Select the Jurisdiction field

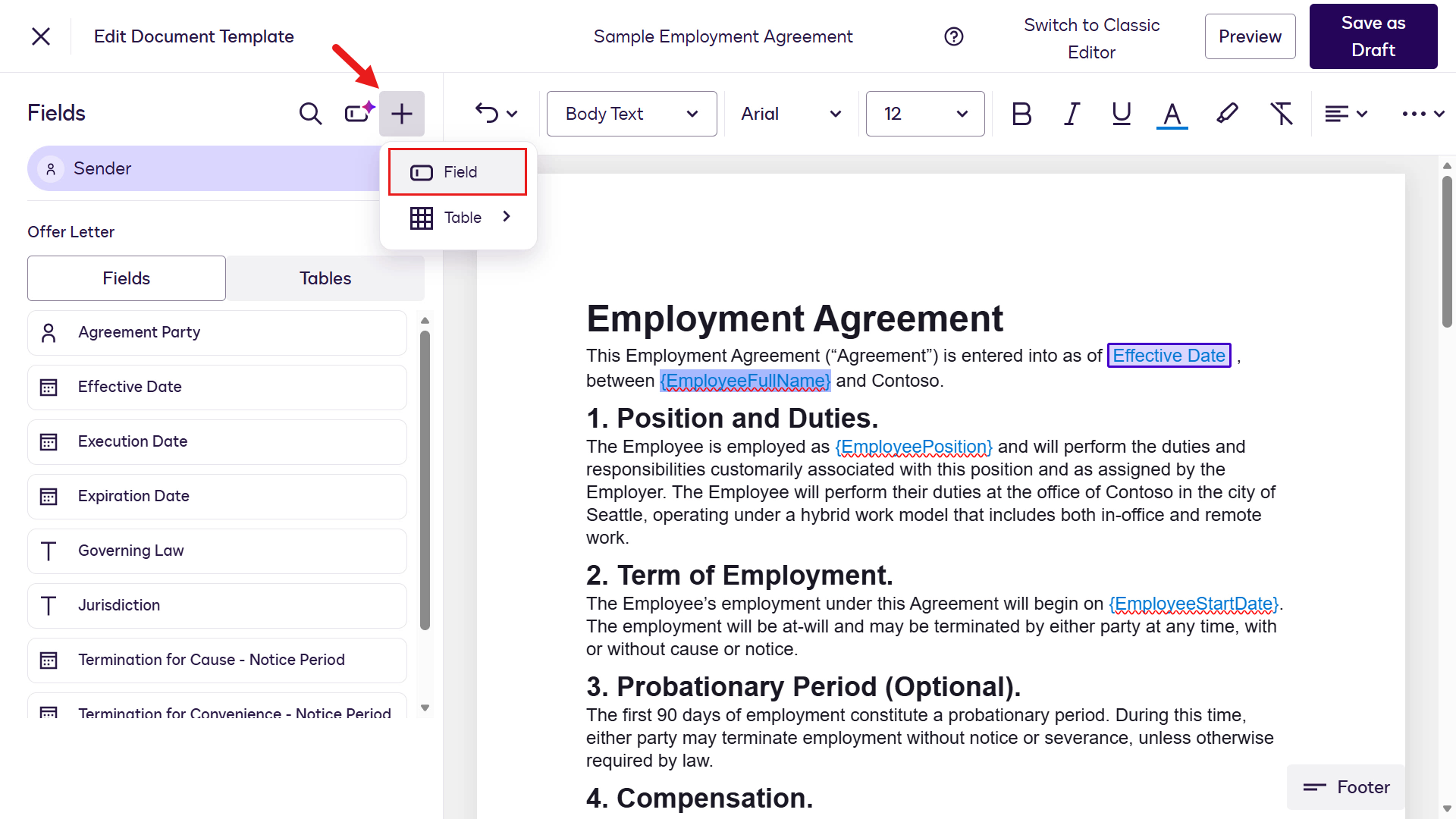pos(217,605)
